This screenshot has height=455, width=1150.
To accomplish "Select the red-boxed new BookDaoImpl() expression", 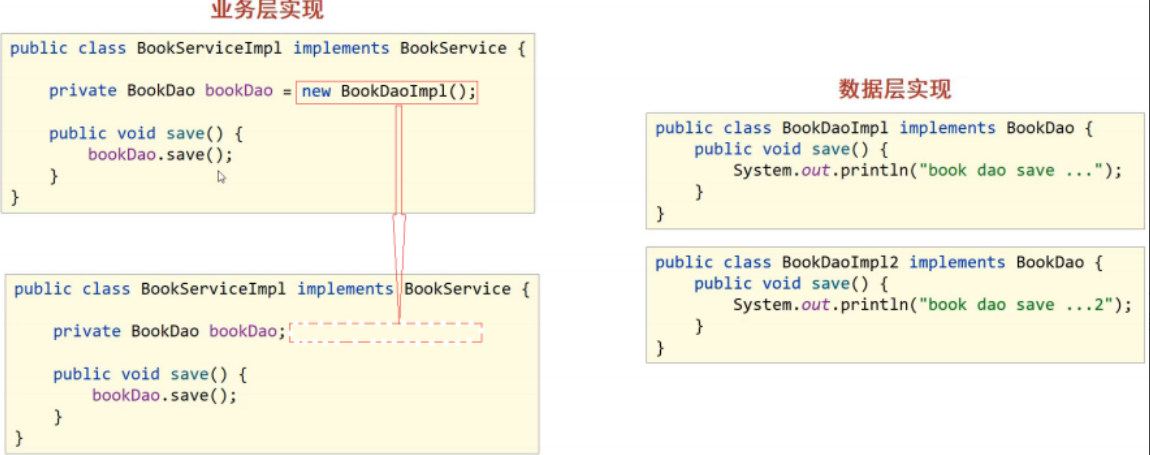I will 387,91.
